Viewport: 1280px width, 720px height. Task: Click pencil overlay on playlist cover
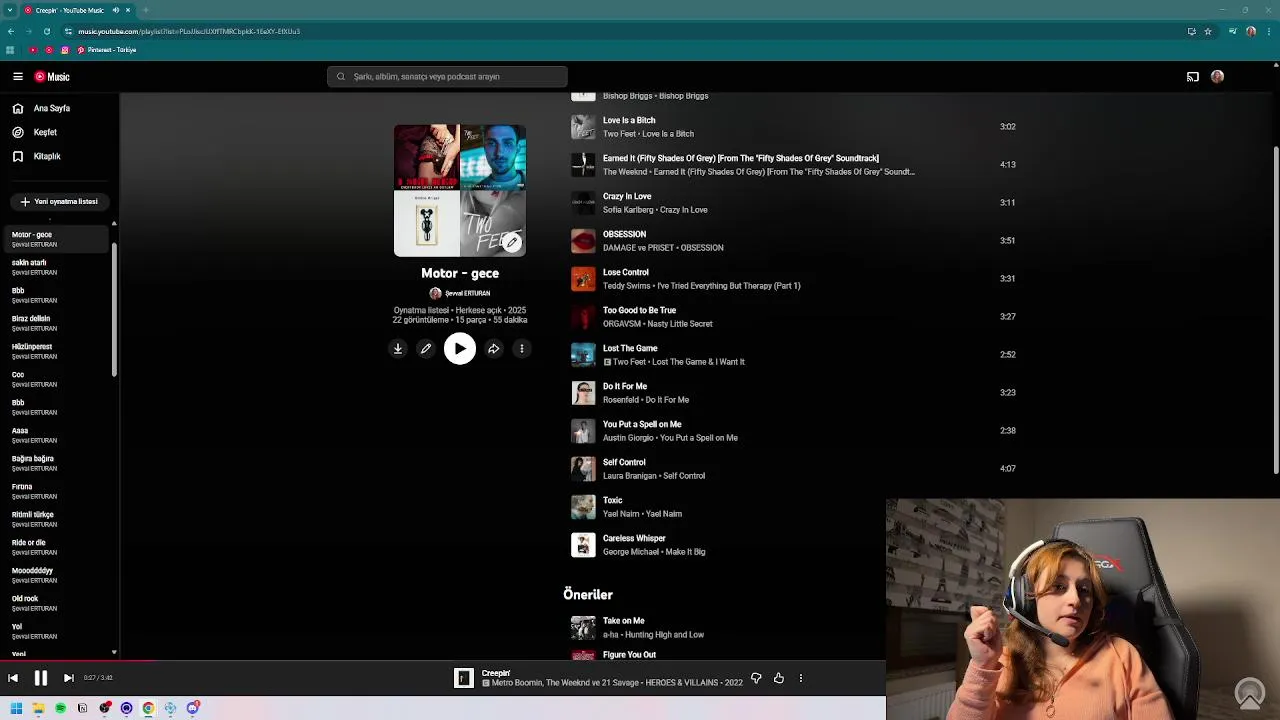pos(512,242)
